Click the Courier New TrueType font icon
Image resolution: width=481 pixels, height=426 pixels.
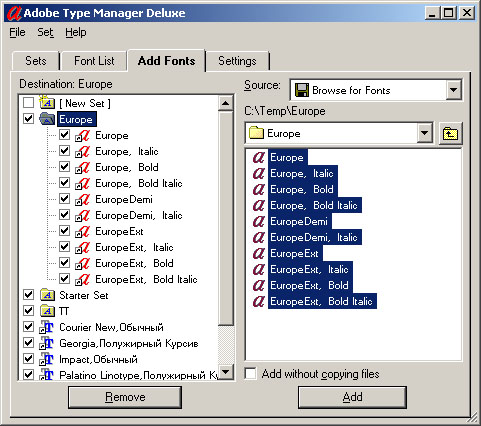[46, 327]
